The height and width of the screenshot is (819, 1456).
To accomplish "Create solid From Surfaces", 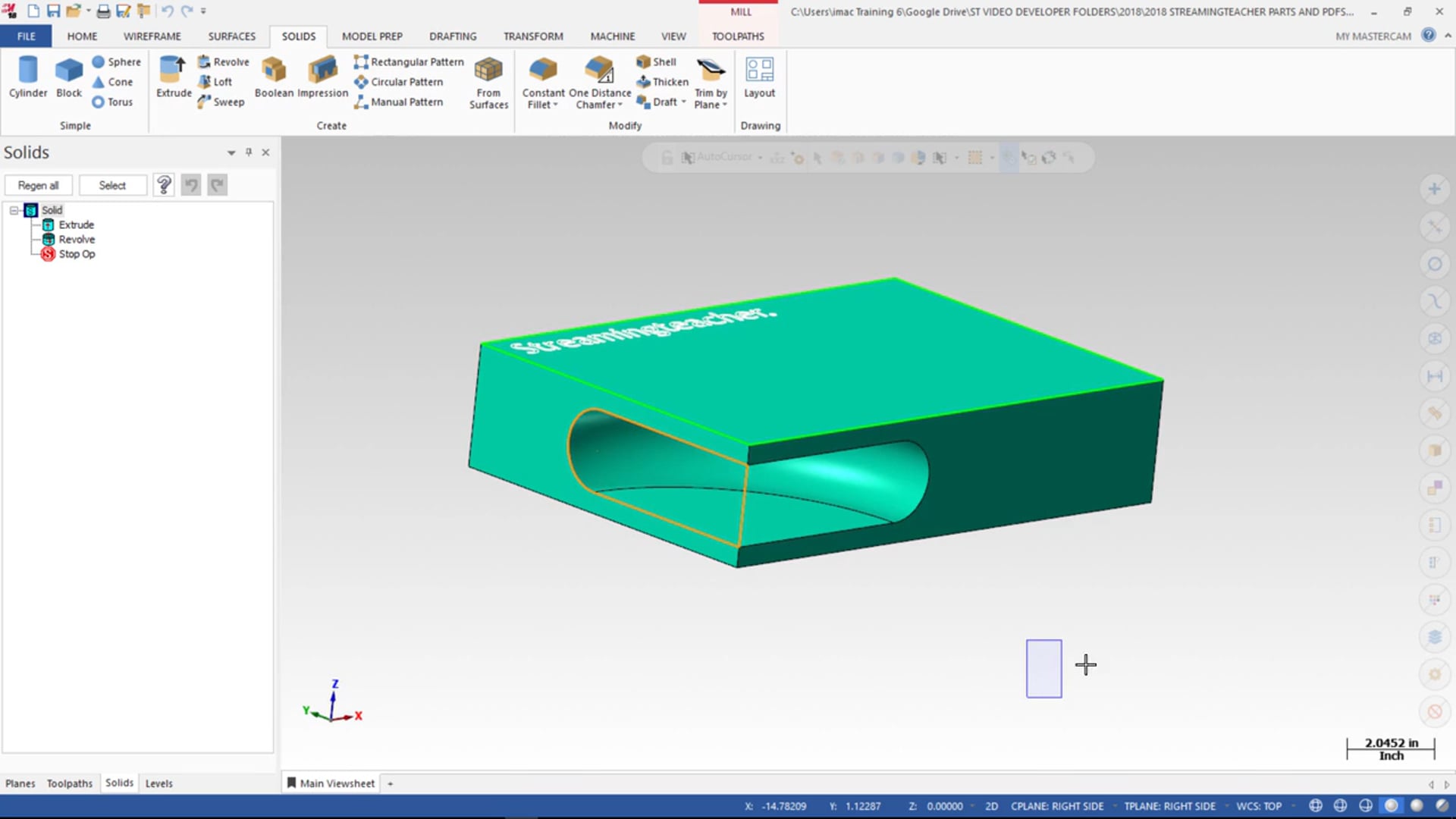I will coord(488,83).
